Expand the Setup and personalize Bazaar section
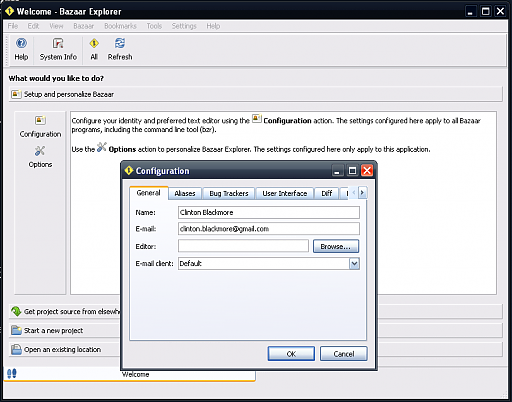Image resolution: width=512 pixels, height=402 pixels. tap(255, 94)
